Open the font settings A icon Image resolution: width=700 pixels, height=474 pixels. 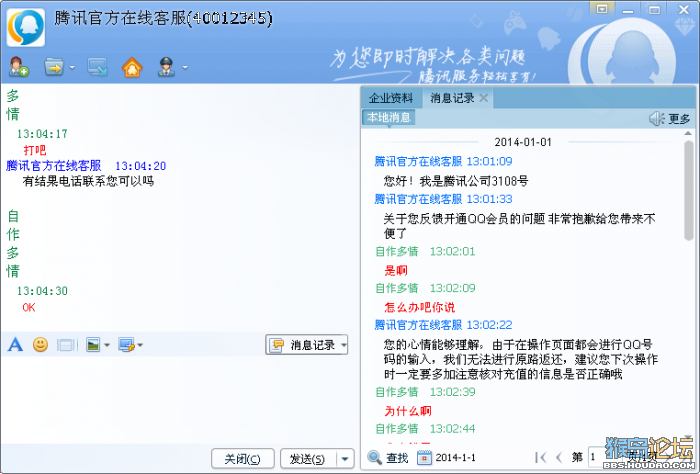(15, 345)
